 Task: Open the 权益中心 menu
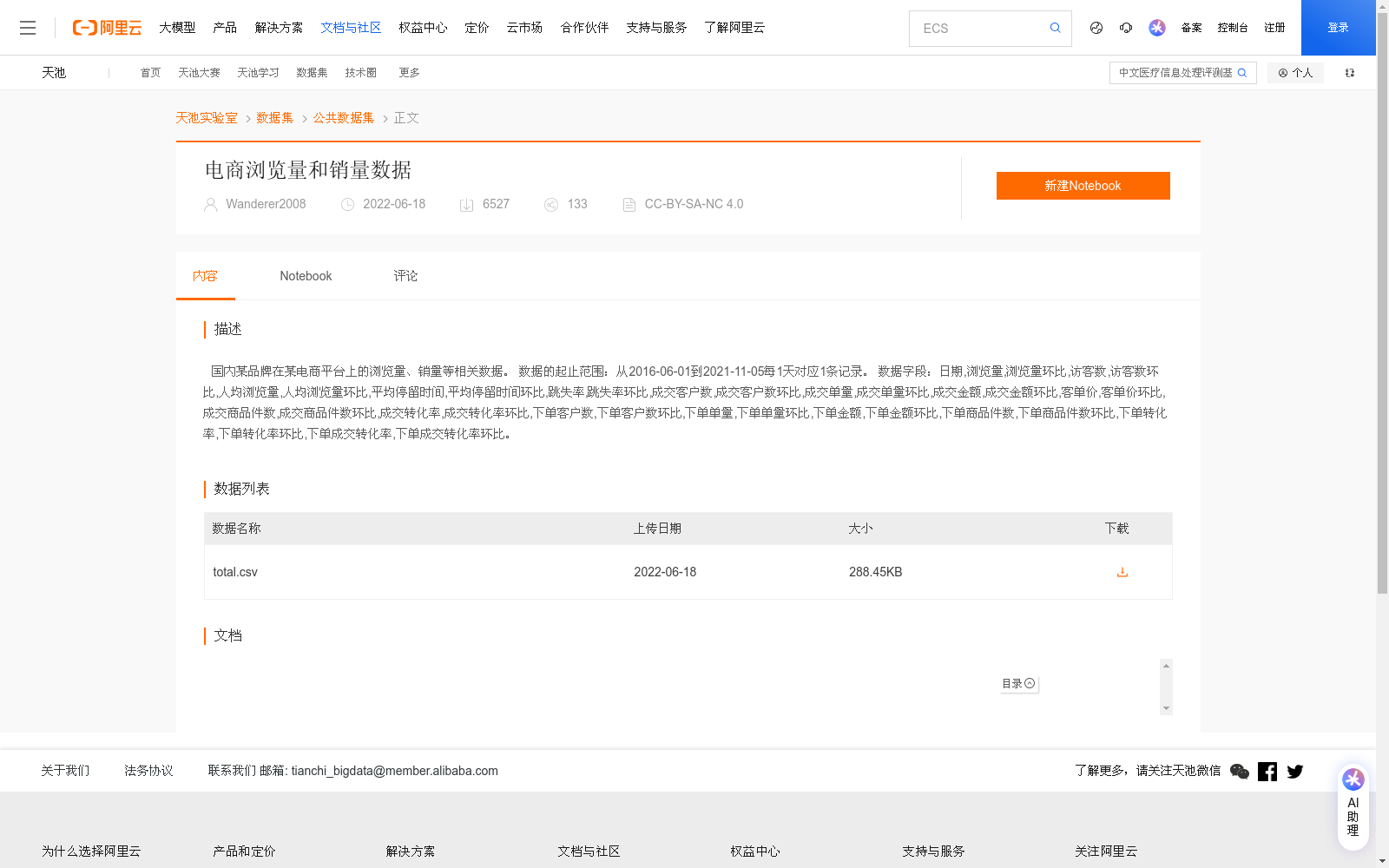(x=423, y=28)
